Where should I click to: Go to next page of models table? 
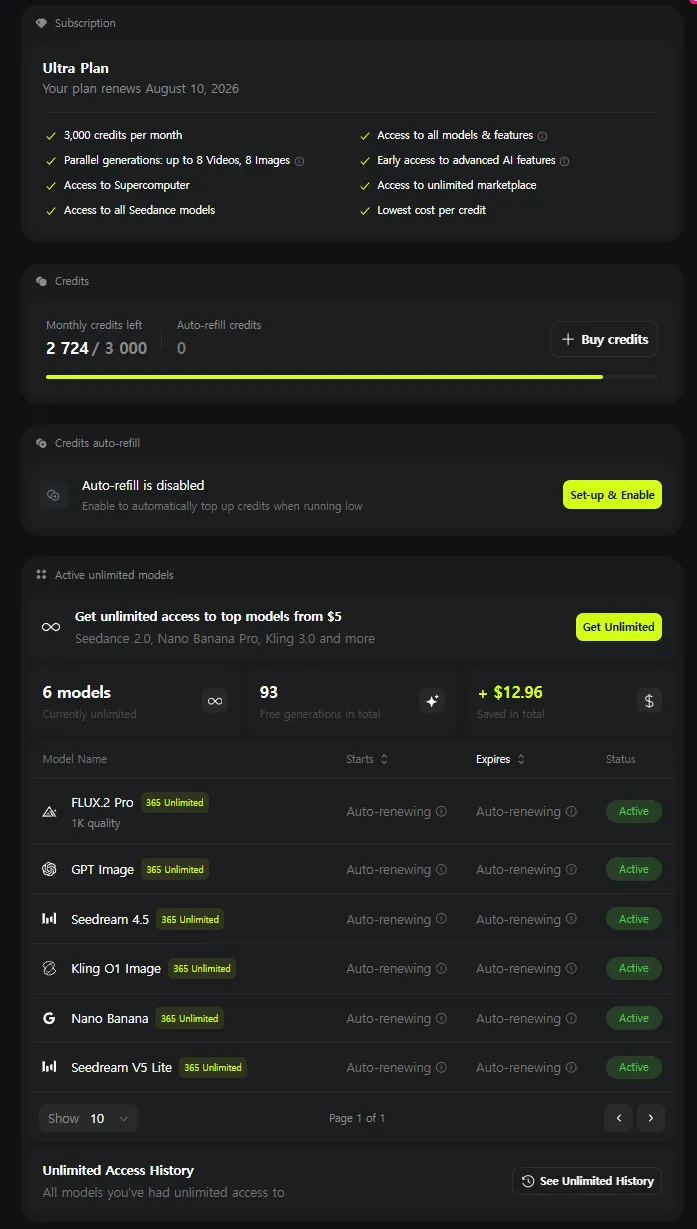651,1118
